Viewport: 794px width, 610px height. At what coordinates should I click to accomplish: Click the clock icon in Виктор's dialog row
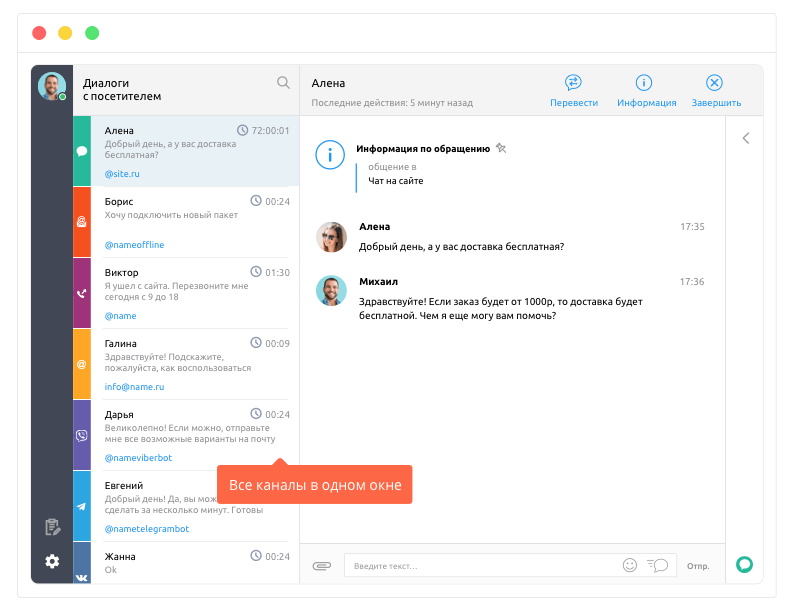click(256, 271)
